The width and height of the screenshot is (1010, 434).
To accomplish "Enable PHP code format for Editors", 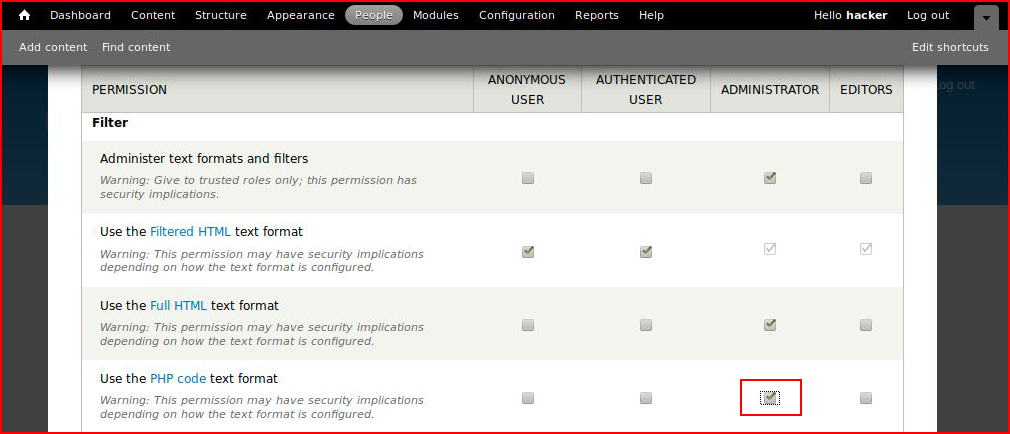I will pyautogui.click(x=866, y=398).
